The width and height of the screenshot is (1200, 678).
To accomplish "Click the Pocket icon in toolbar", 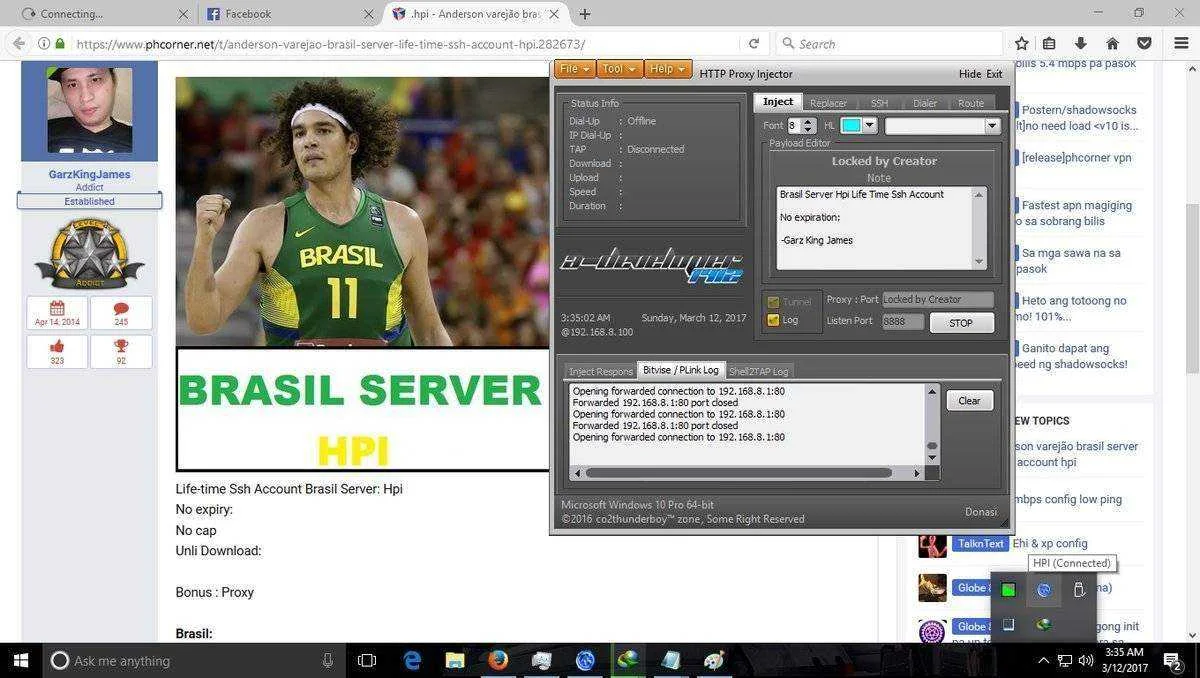I will pos(1144,44).
